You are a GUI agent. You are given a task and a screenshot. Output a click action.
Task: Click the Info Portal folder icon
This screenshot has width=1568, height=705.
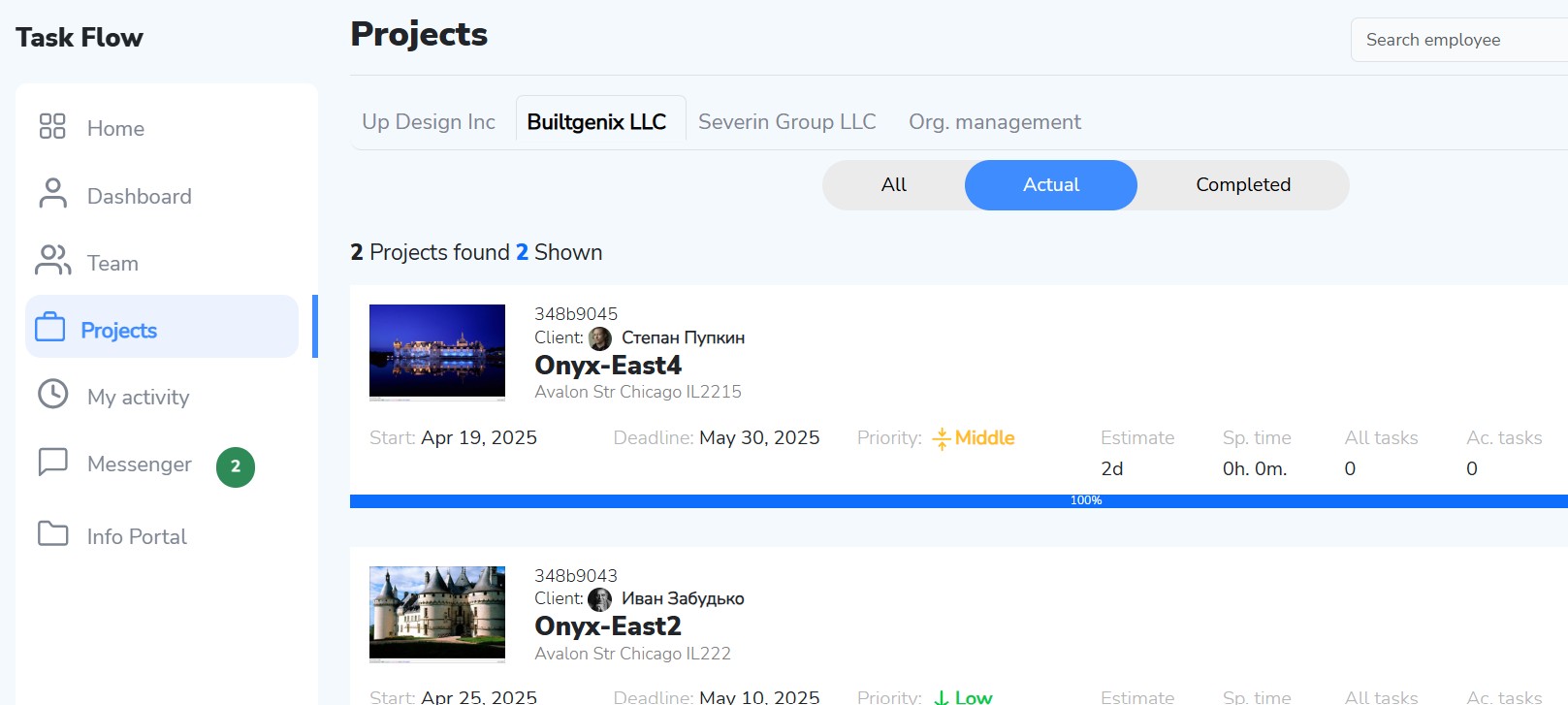tap(52, 534)
